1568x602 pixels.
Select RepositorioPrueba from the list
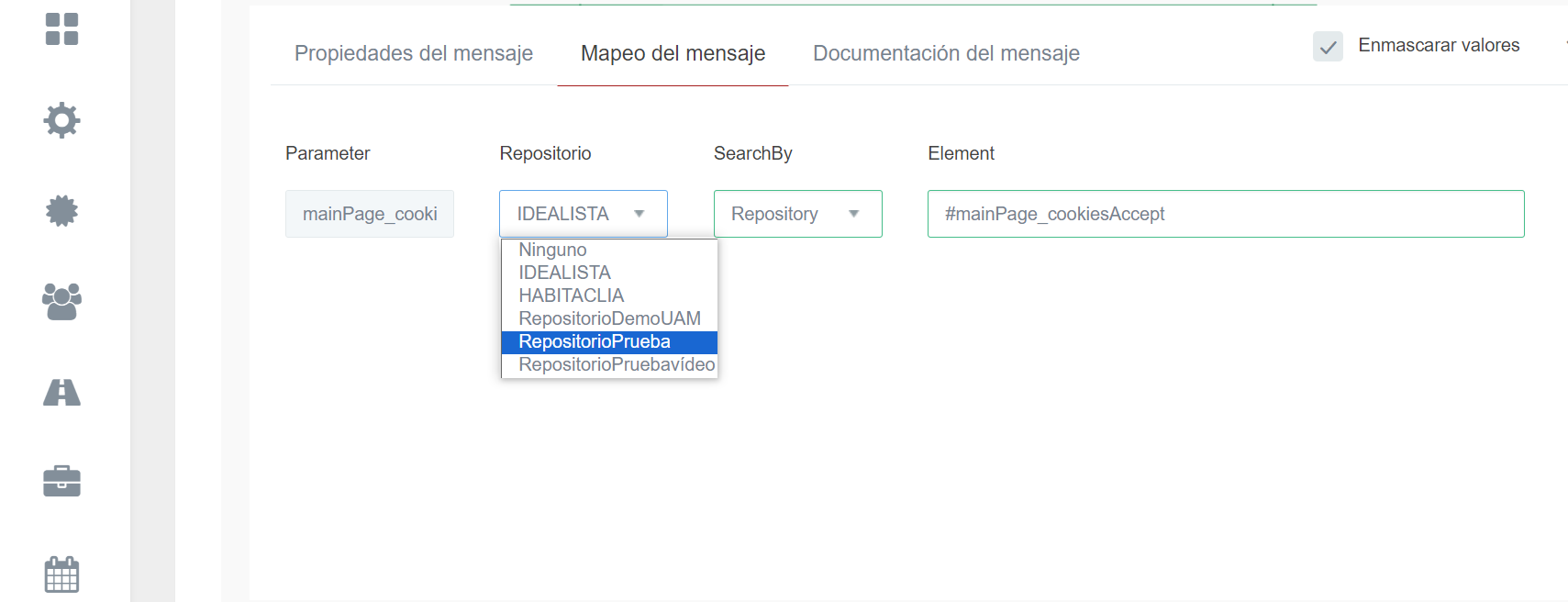(x=595, y=341)
